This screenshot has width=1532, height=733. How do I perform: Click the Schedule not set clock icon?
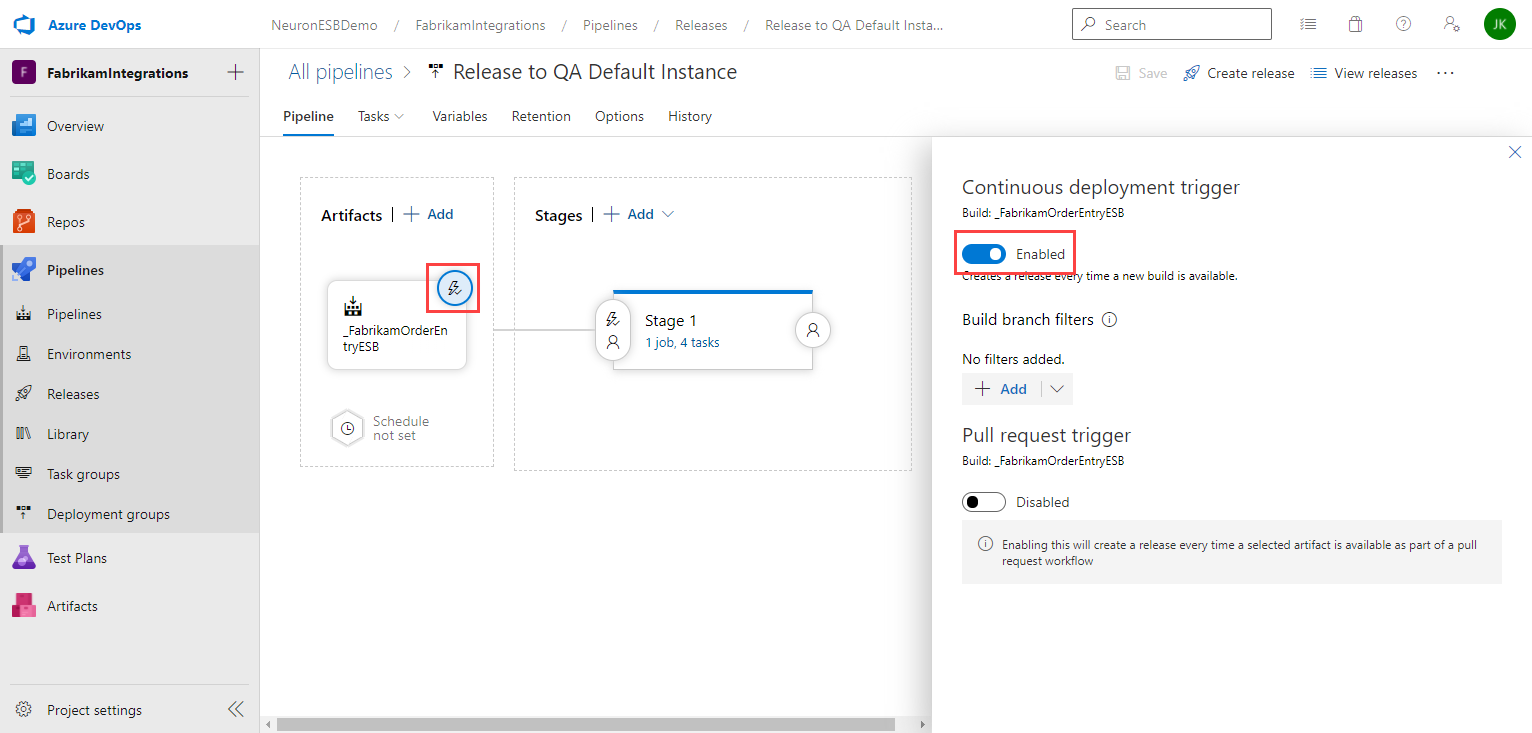tap(347, 428)
